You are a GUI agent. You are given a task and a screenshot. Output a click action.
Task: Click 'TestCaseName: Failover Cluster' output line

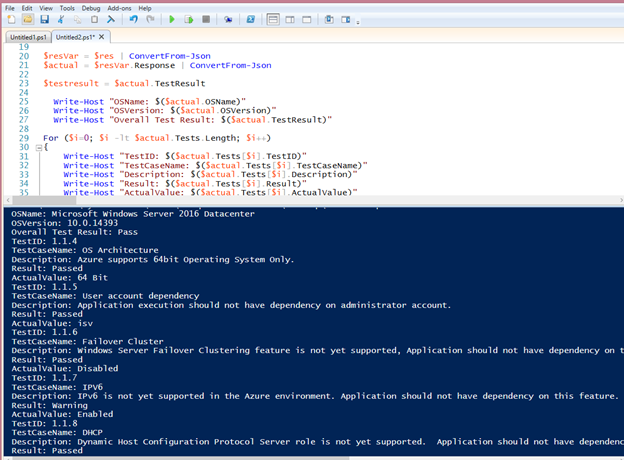(x=87, y=342)
